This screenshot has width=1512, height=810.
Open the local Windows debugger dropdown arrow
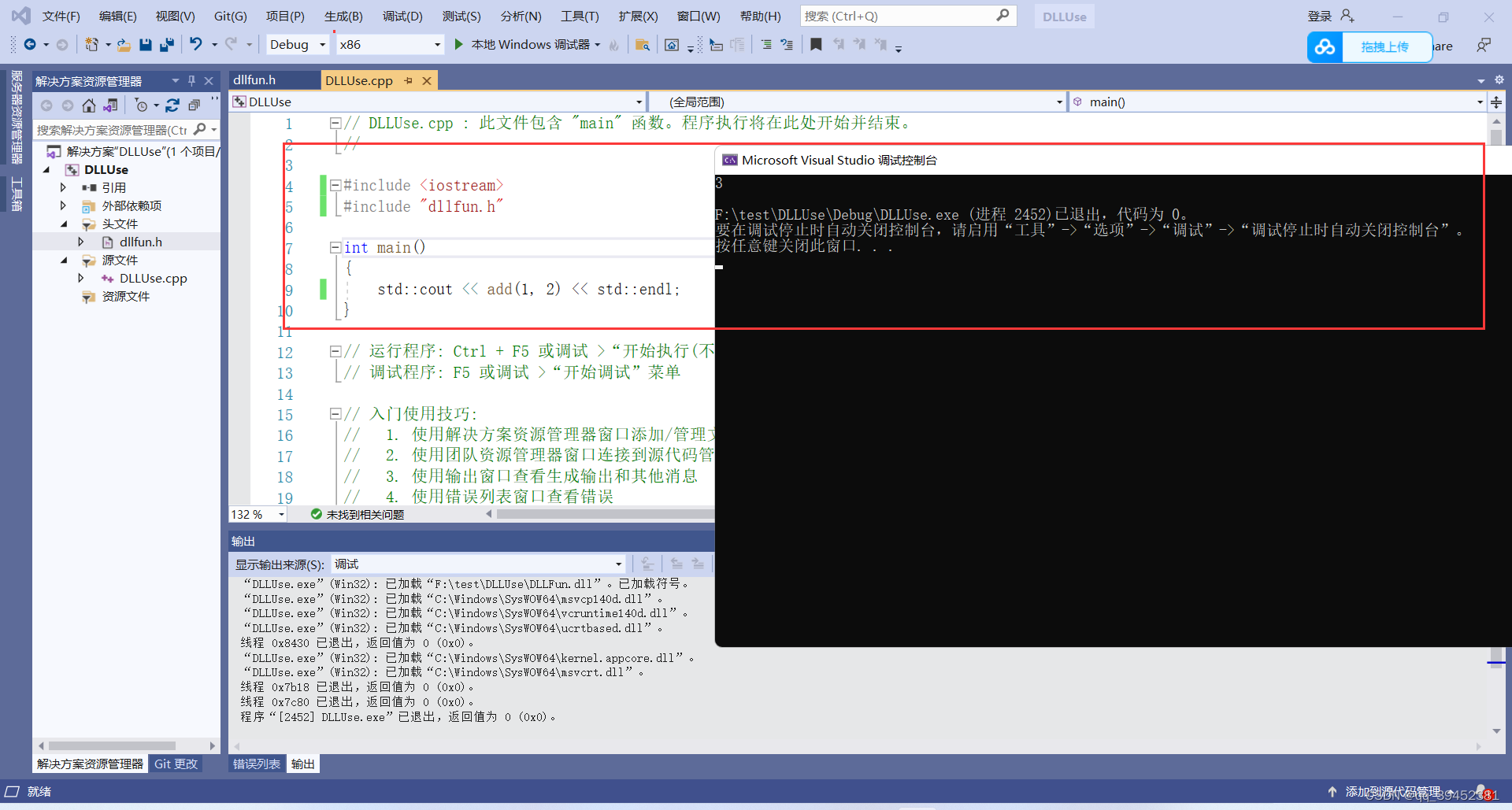[x=598, y=45]
